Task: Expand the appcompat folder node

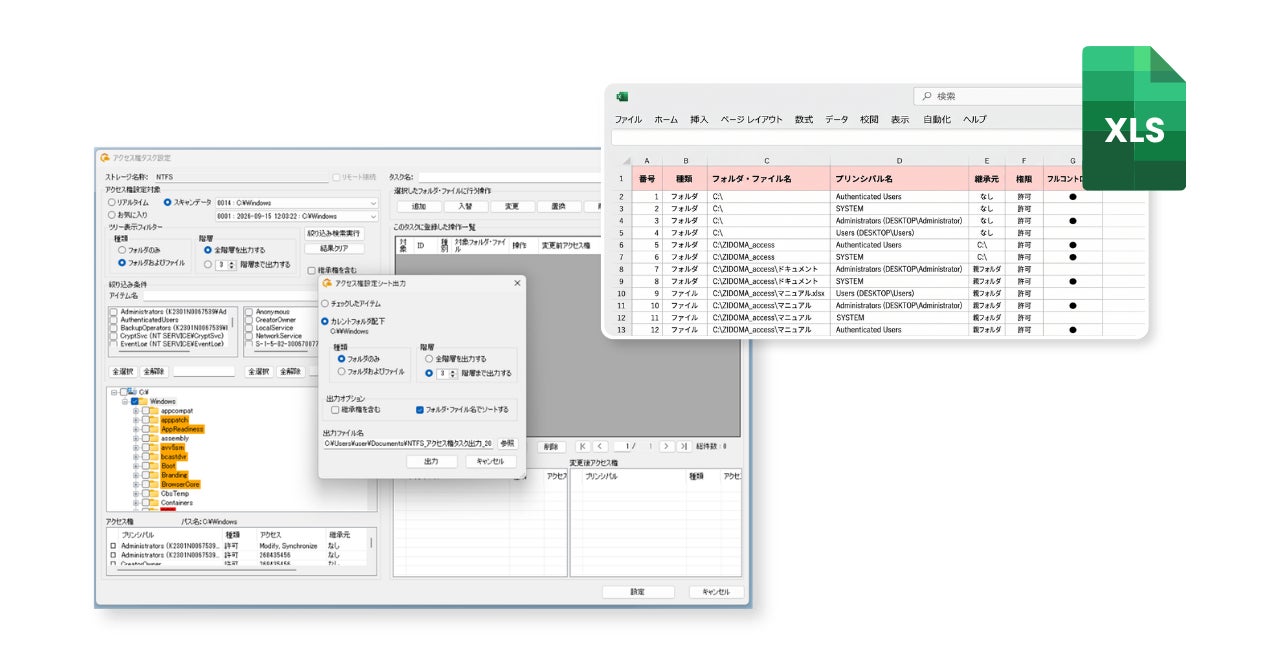Action: click(135, 411)
